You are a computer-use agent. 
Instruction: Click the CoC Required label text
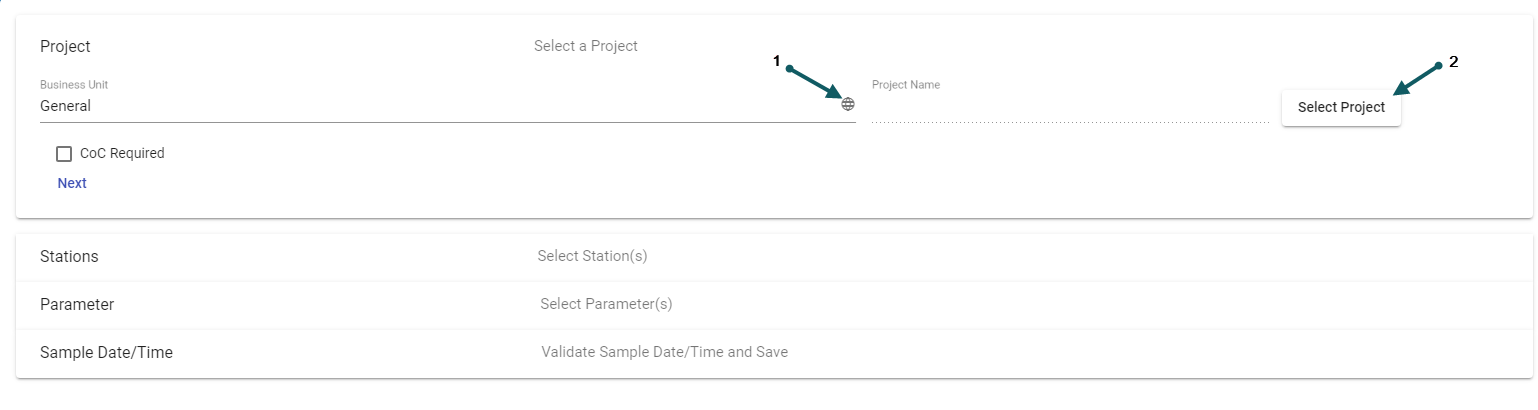coord(122,154)
